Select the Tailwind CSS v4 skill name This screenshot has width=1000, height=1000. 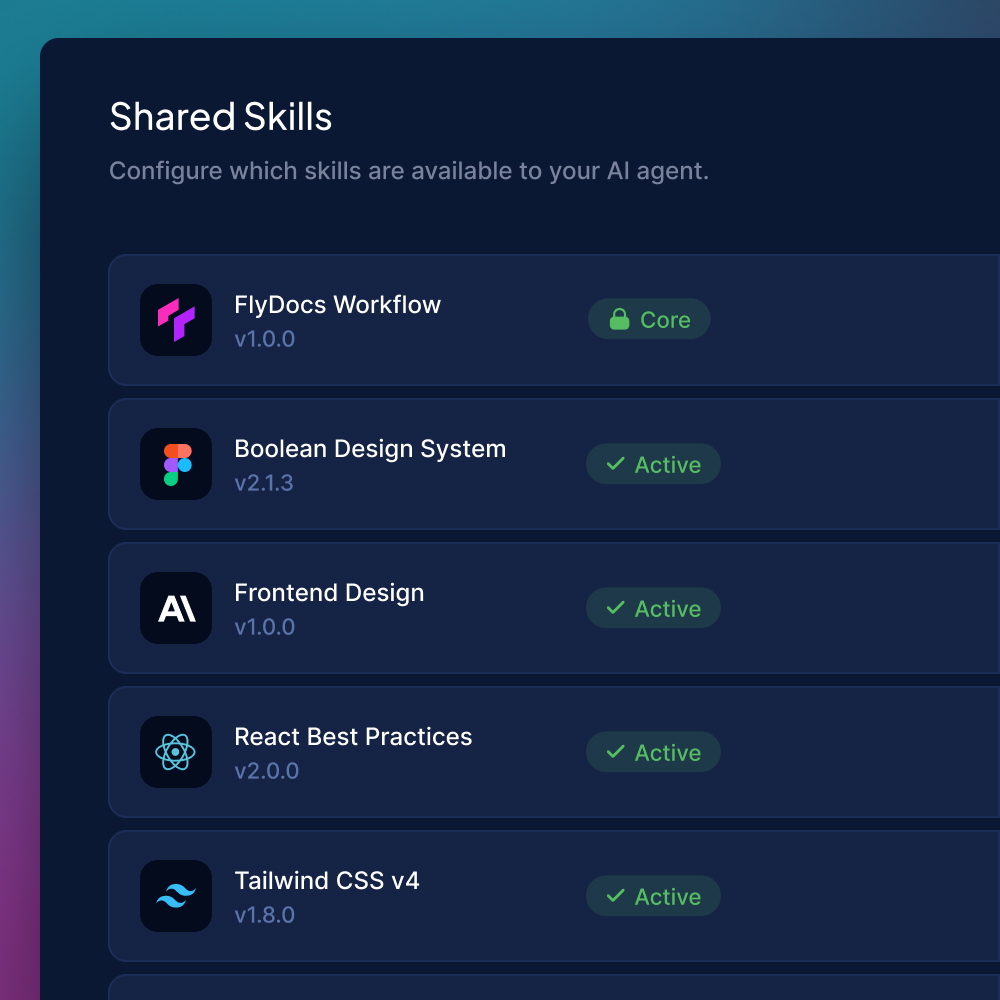coord(327,881)
